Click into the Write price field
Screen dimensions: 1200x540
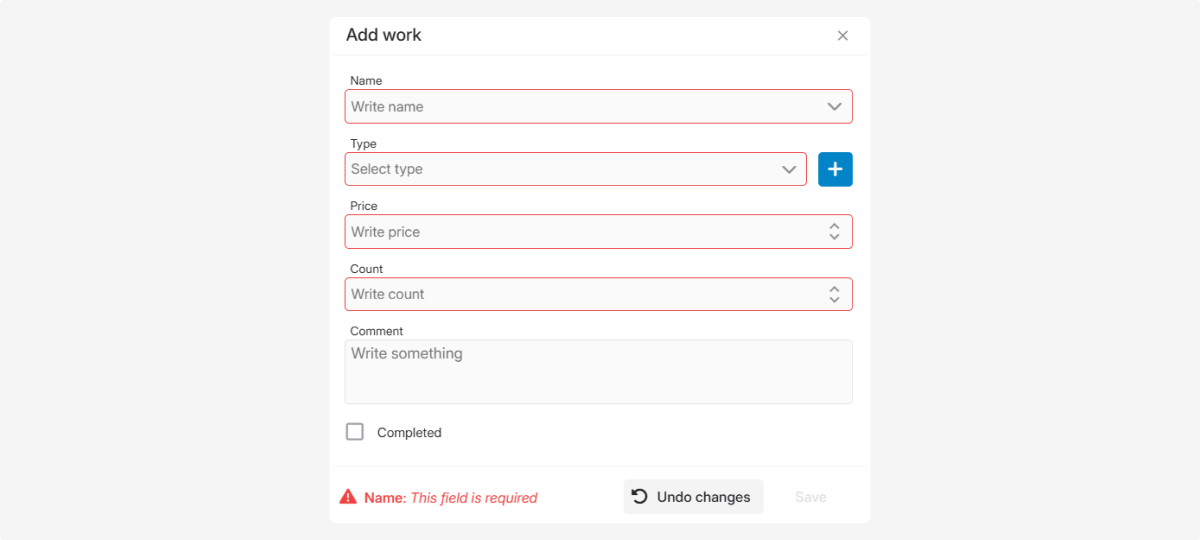580,232
